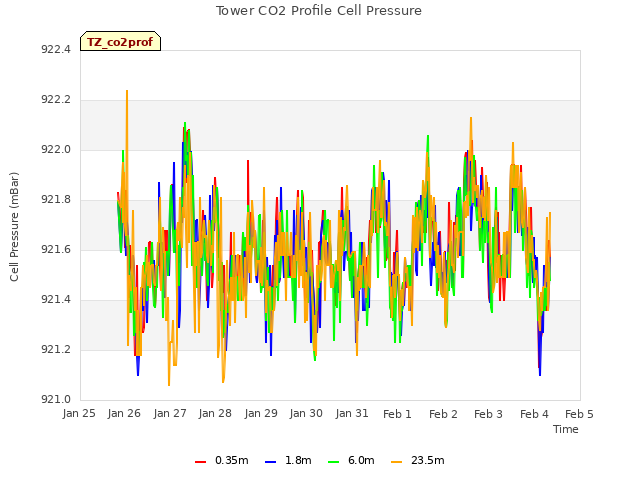This screenshot has width=640, height=480.
Task: Click the 922.2 y-axis label
Action: pyautogui.click(x=56, y=100)
